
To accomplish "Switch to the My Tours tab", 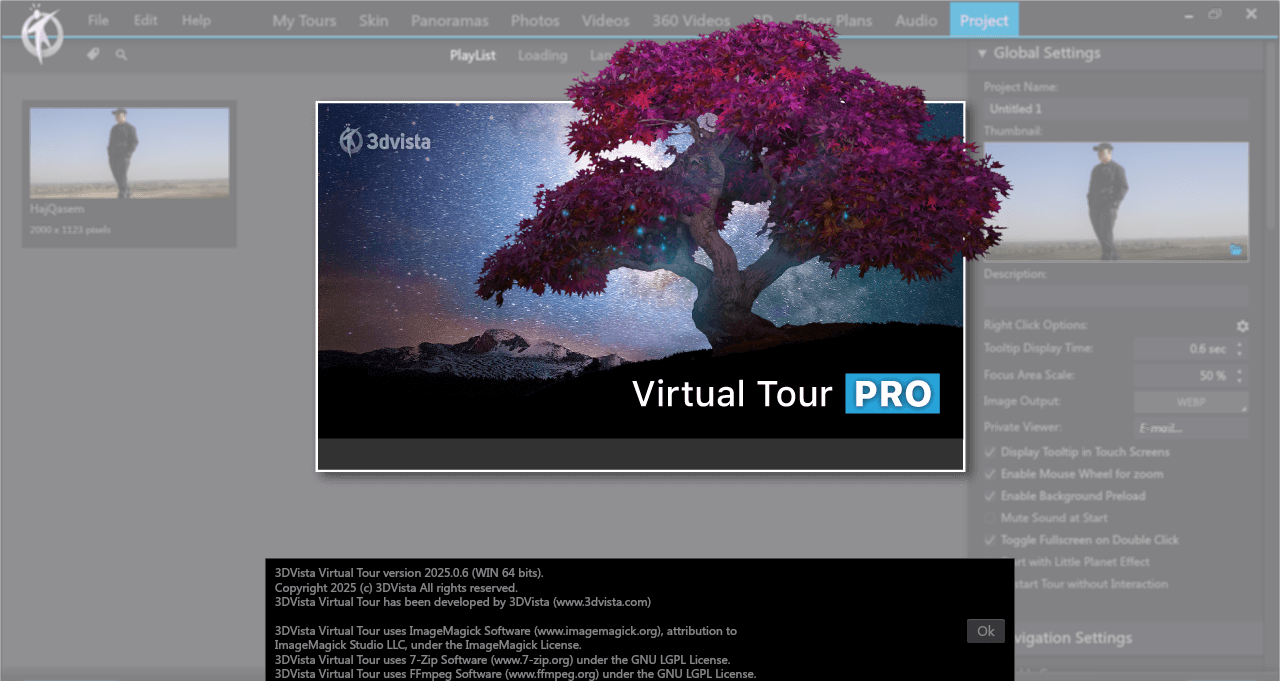I will click(x=304, y=20).
